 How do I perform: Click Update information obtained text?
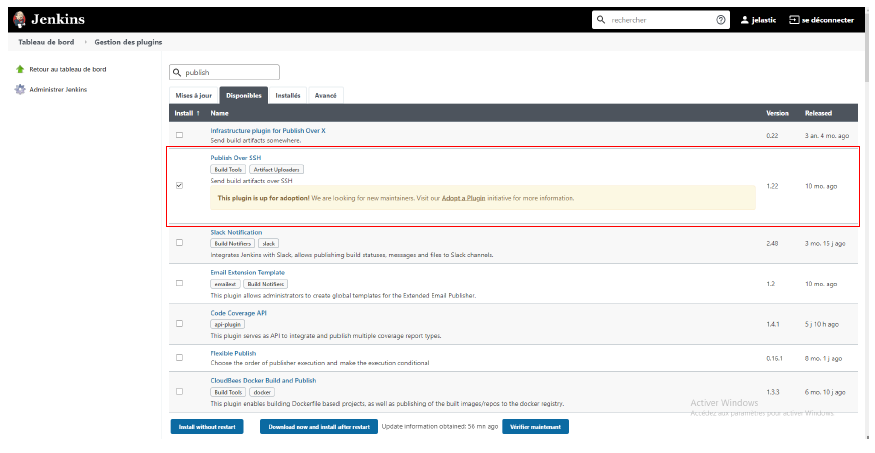(440, 427)
